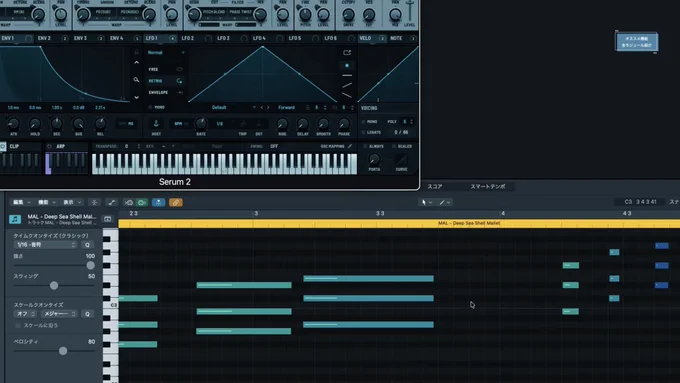
Task: Open the scale quantize オフ dropdown
Action: point(26,314)
